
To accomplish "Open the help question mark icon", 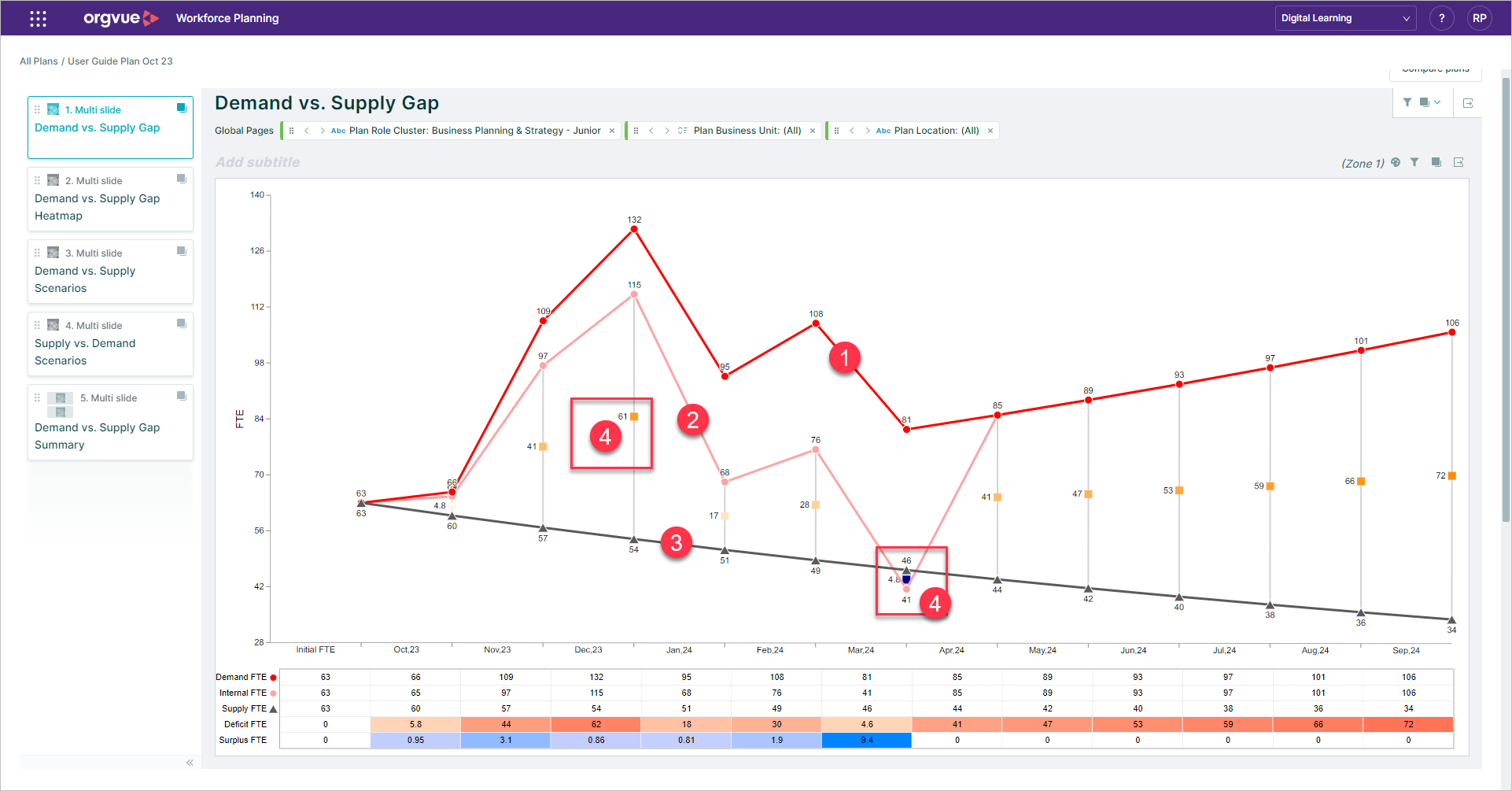I will pos(1442,17).
